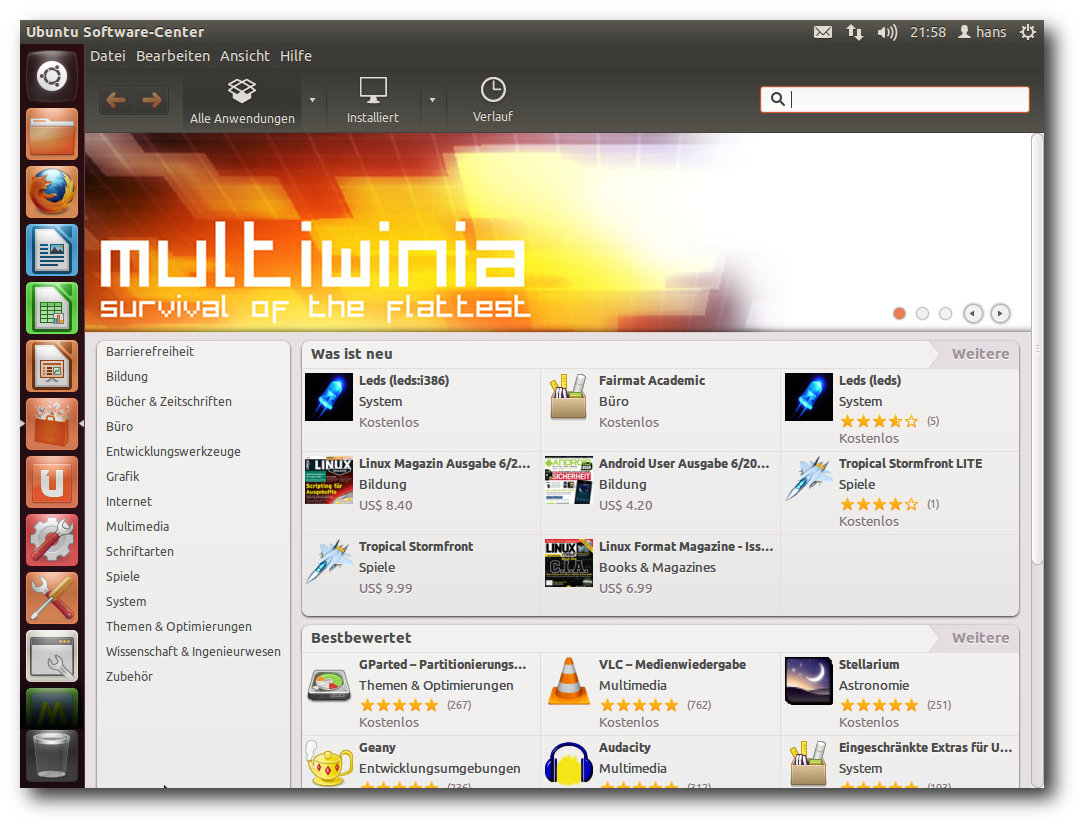Open System Settings gear and wrench icon
Screen dimensions: 1084x828
[x=52, y=540]
